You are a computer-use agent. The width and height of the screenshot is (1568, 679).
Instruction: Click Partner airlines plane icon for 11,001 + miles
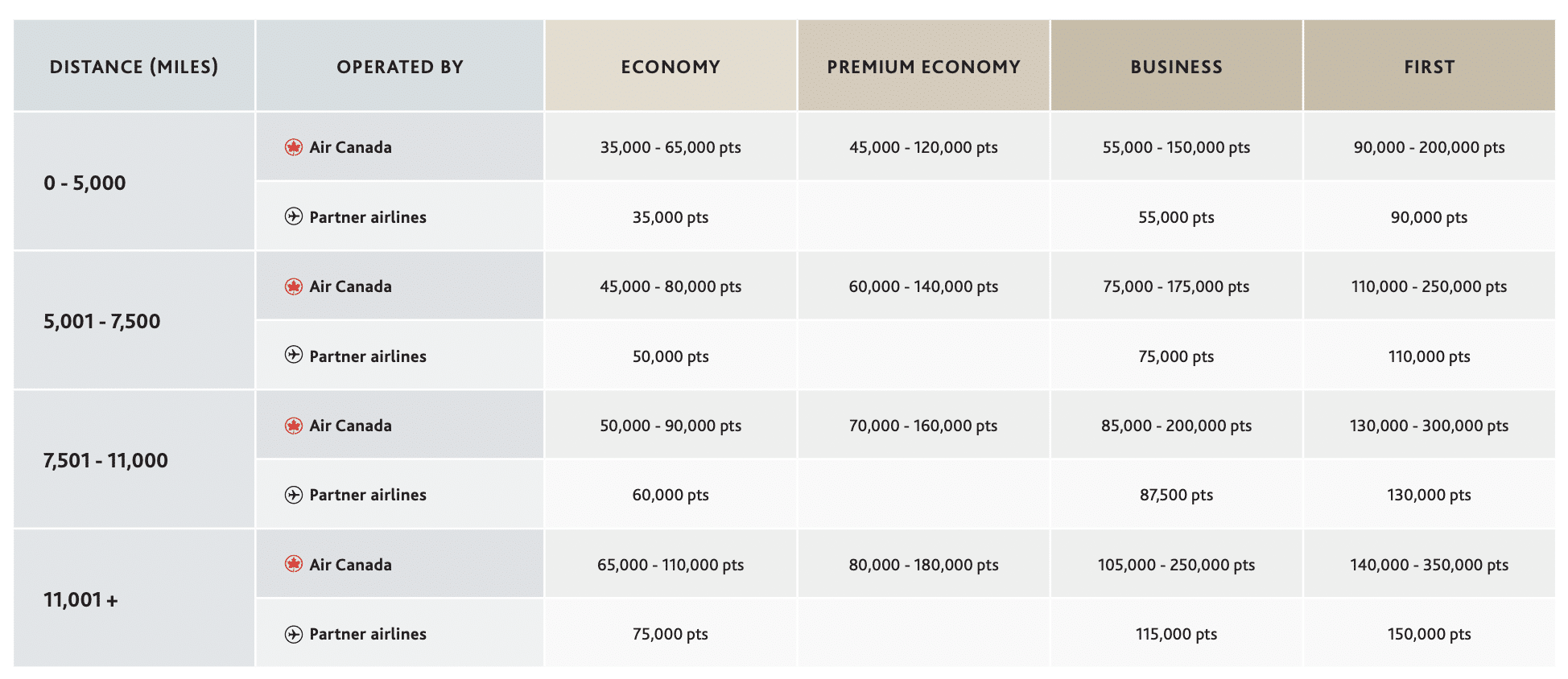tap(294, 634)
